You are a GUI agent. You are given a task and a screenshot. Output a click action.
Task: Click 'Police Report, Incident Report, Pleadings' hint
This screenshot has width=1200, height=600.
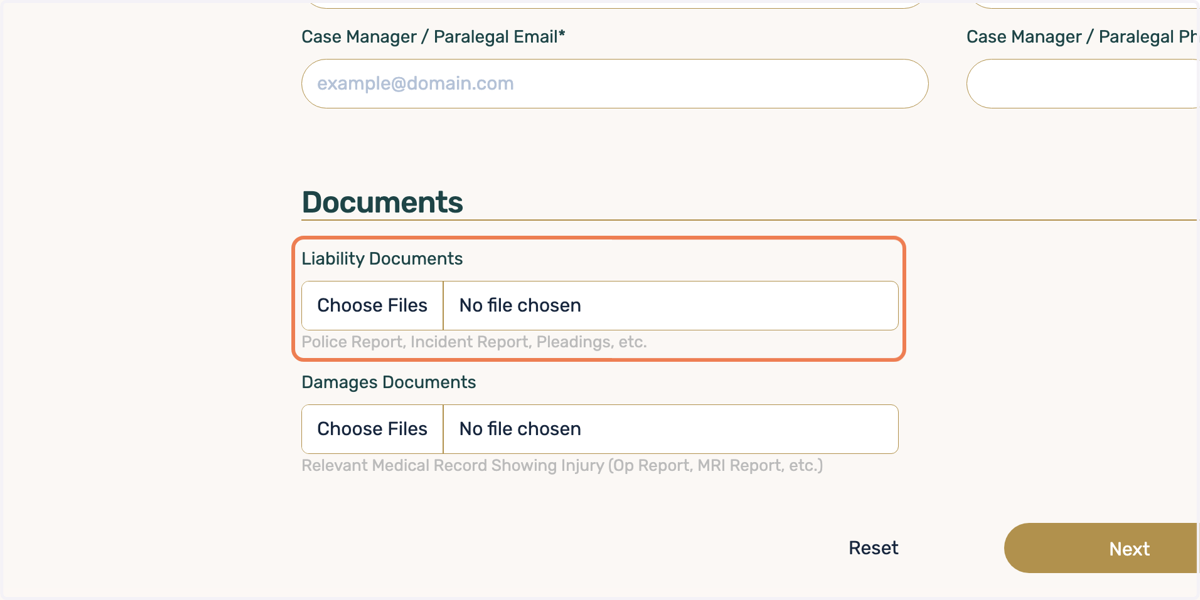tap(474, 342)
